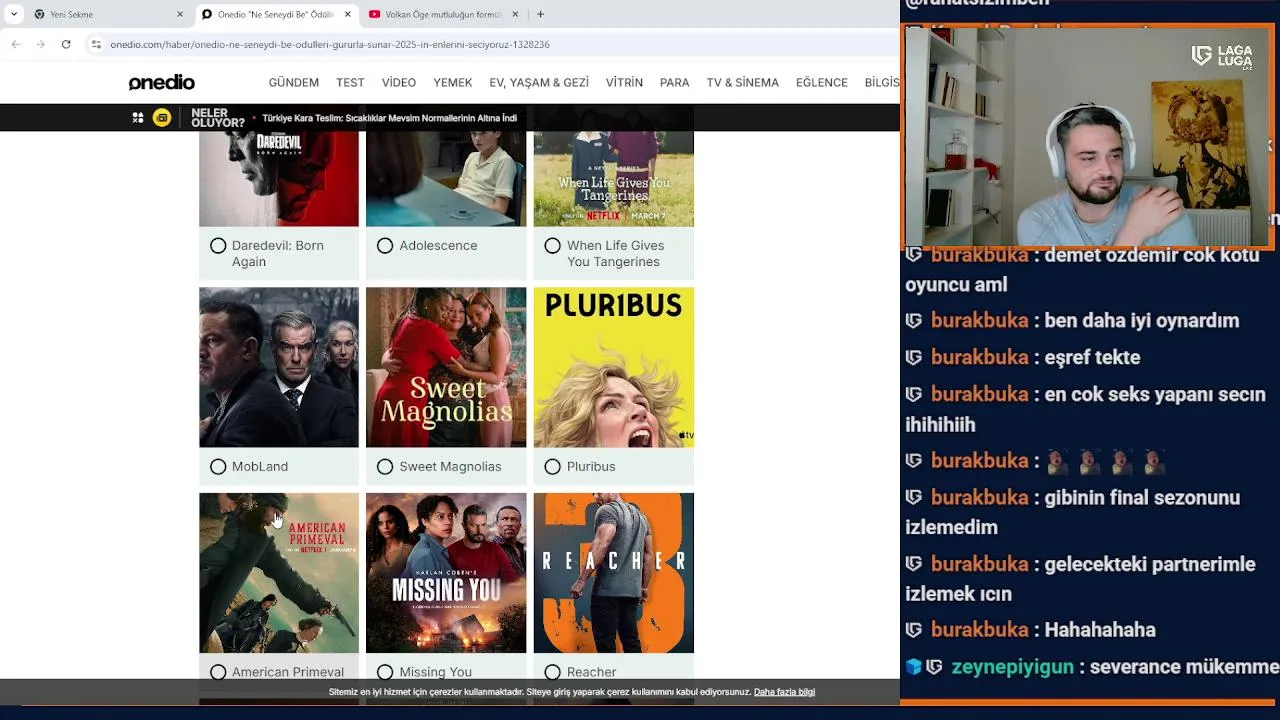
Task: Open the VİTRİN section
Action: [x=624, y=83]
